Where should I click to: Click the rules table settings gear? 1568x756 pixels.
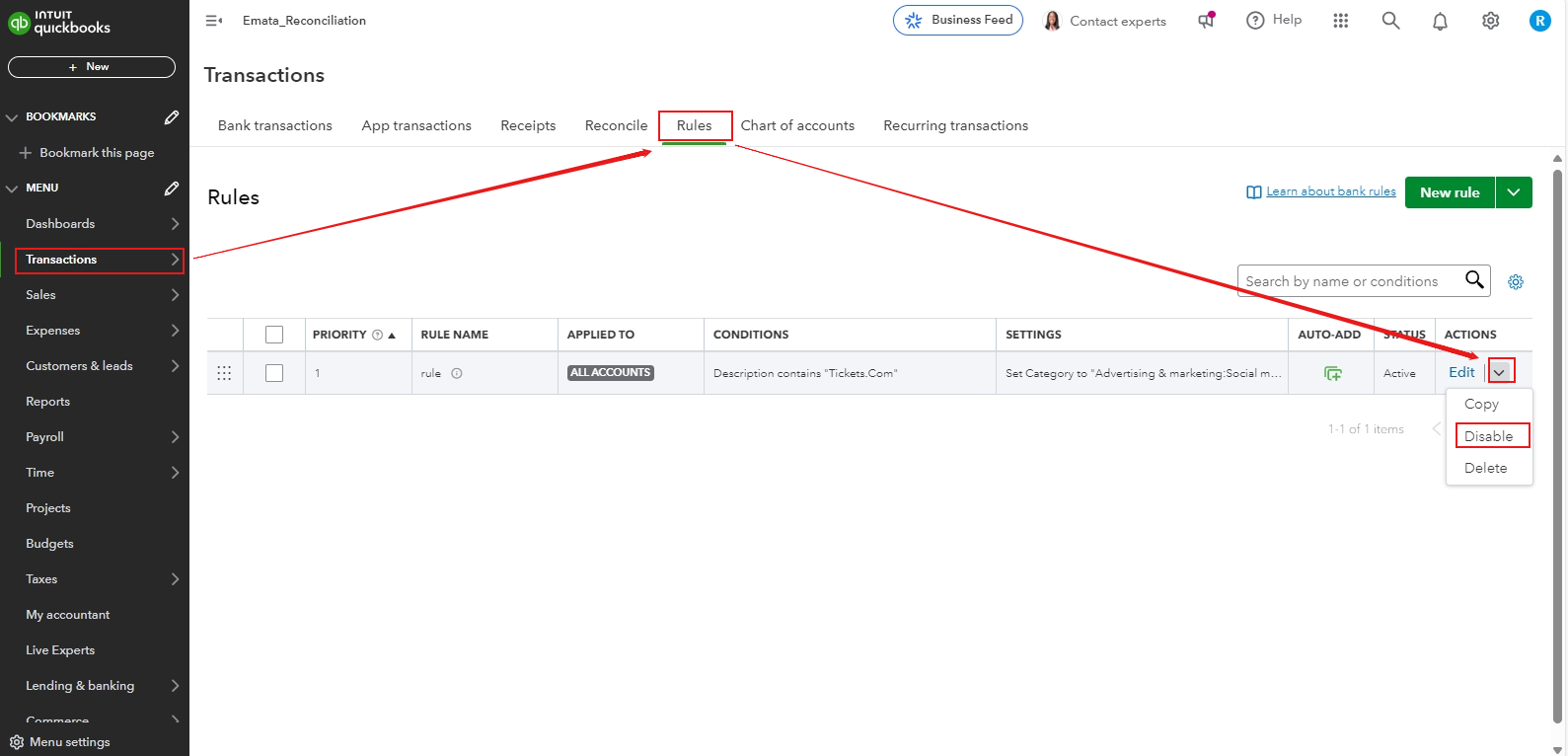click(x=1516, y=282)
